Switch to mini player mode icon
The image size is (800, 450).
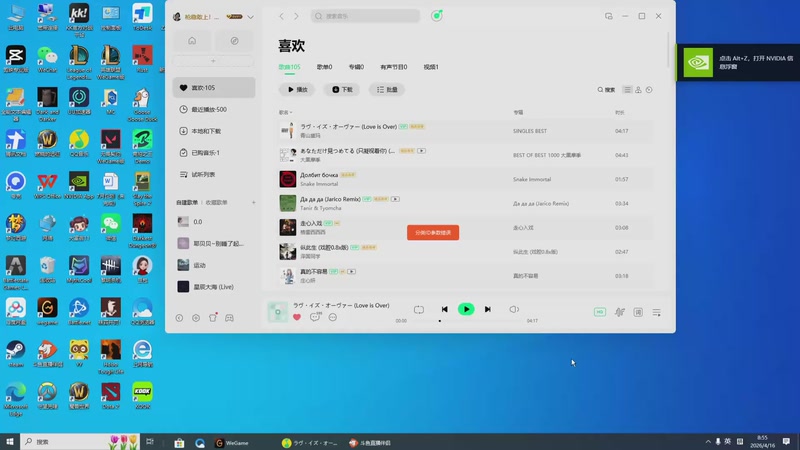609,16
